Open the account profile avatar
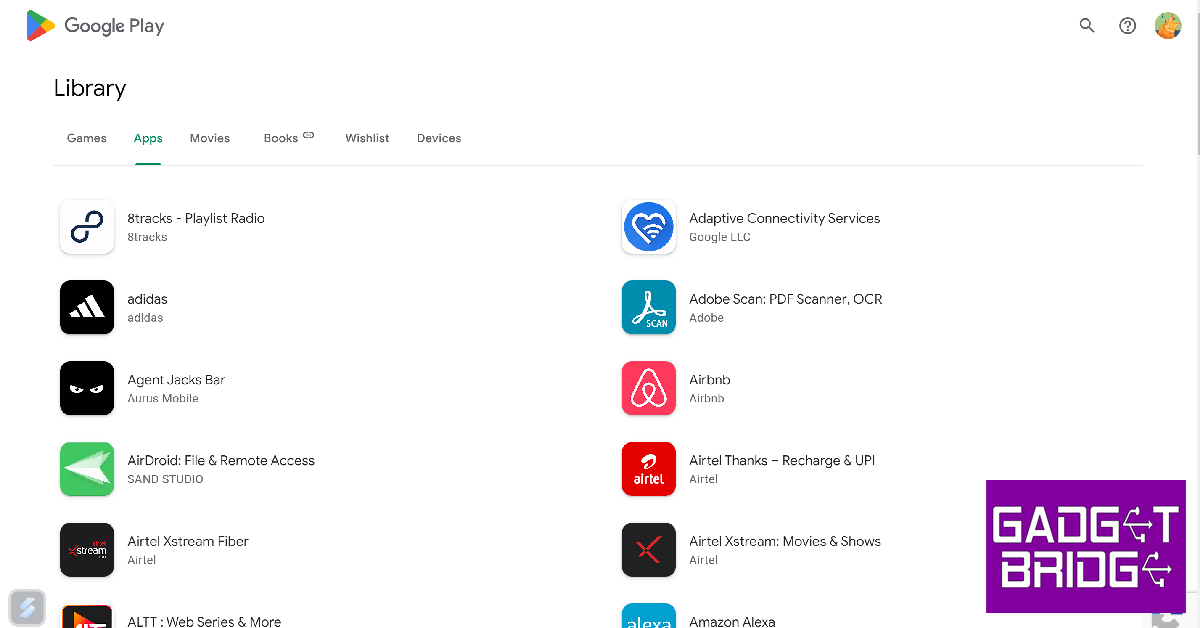 click(1168, 26)
